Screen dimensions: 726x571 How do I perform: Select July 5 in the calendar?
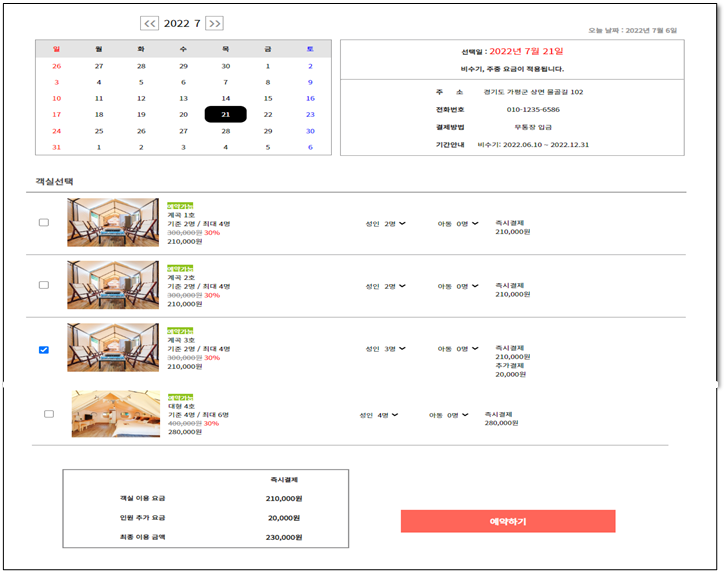(x=141, y=82)
